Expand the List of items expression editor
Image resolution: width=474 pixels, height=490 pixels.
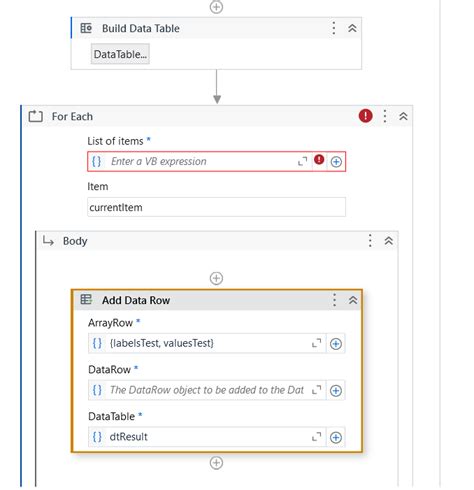[302, 162]
